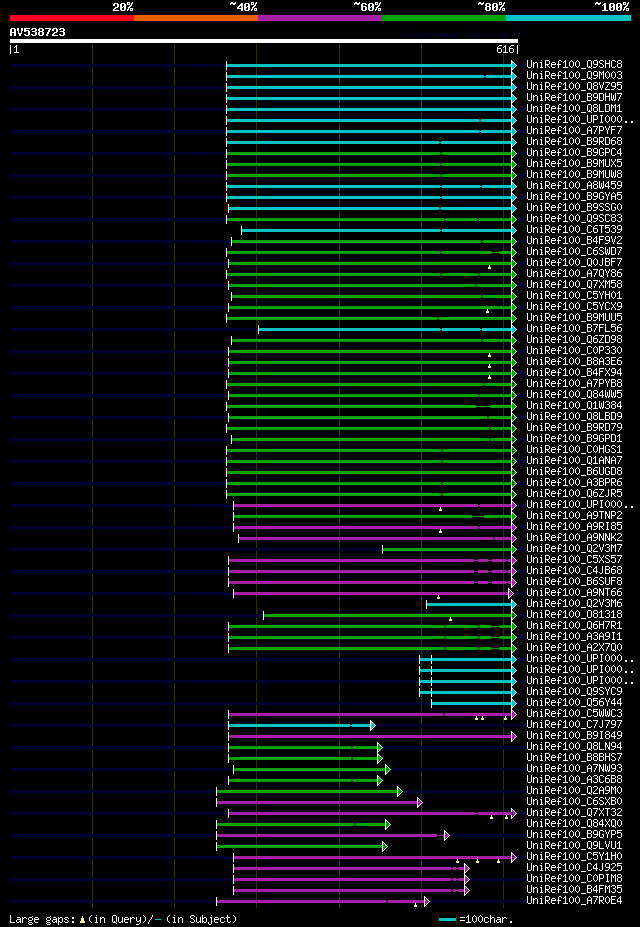
Task: Click the cyan ~100% identity legend segment
Action: pos(568,18)
